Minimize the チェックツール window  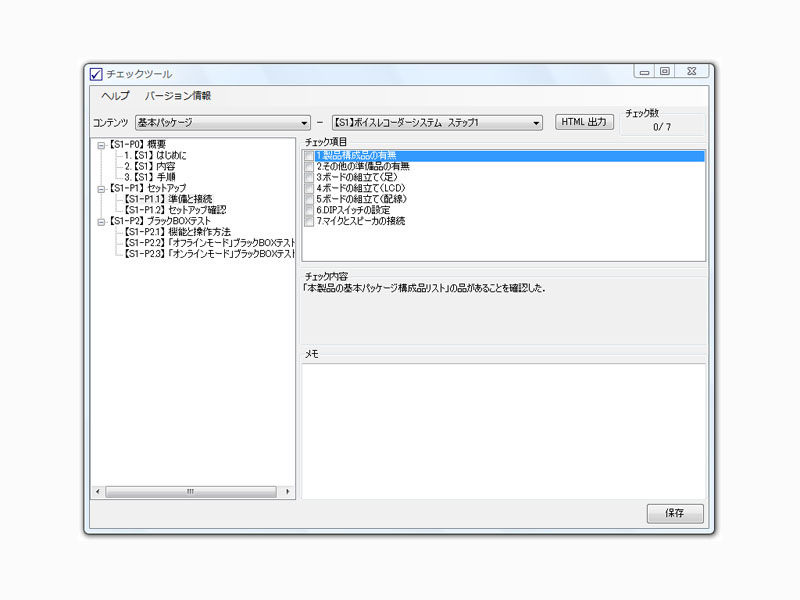tap(644, 71)
